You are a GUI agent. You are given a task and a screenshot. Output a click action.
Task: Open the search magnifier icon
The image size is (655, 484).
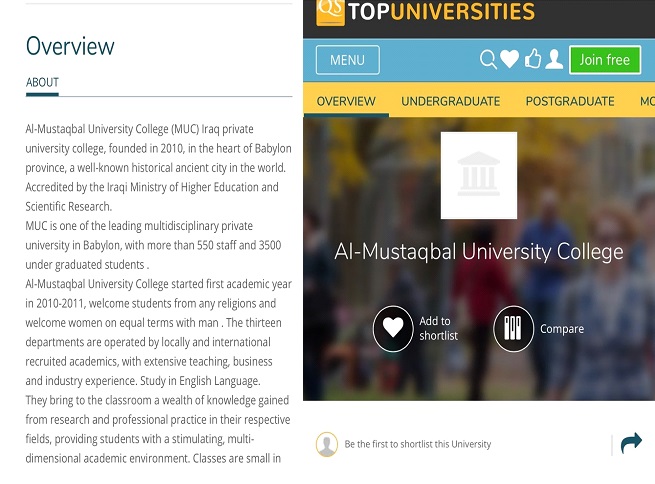[x=488, y=60]
